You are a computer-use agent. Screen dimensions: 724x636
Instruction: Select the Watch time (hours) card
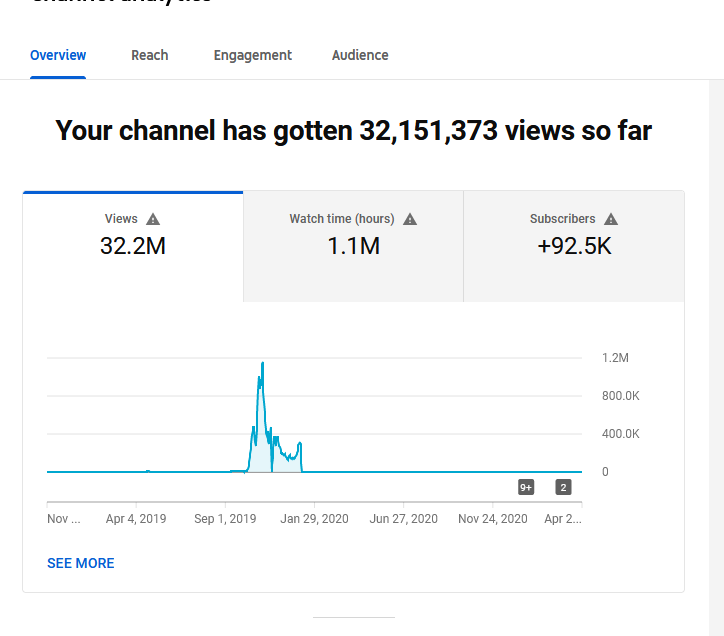click(353, 247)
